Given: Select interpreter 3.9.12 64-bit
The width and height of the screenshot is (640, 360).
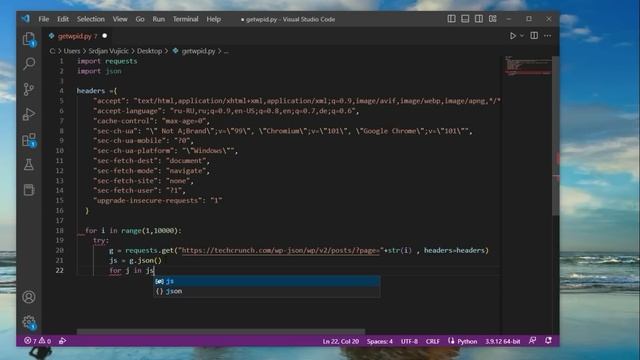Looking at the screenshot, I should 502,341.
